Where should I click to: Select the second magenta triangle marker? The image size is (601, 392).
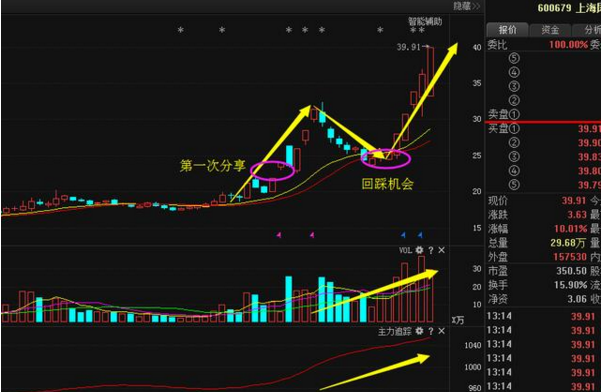[312, 235]
